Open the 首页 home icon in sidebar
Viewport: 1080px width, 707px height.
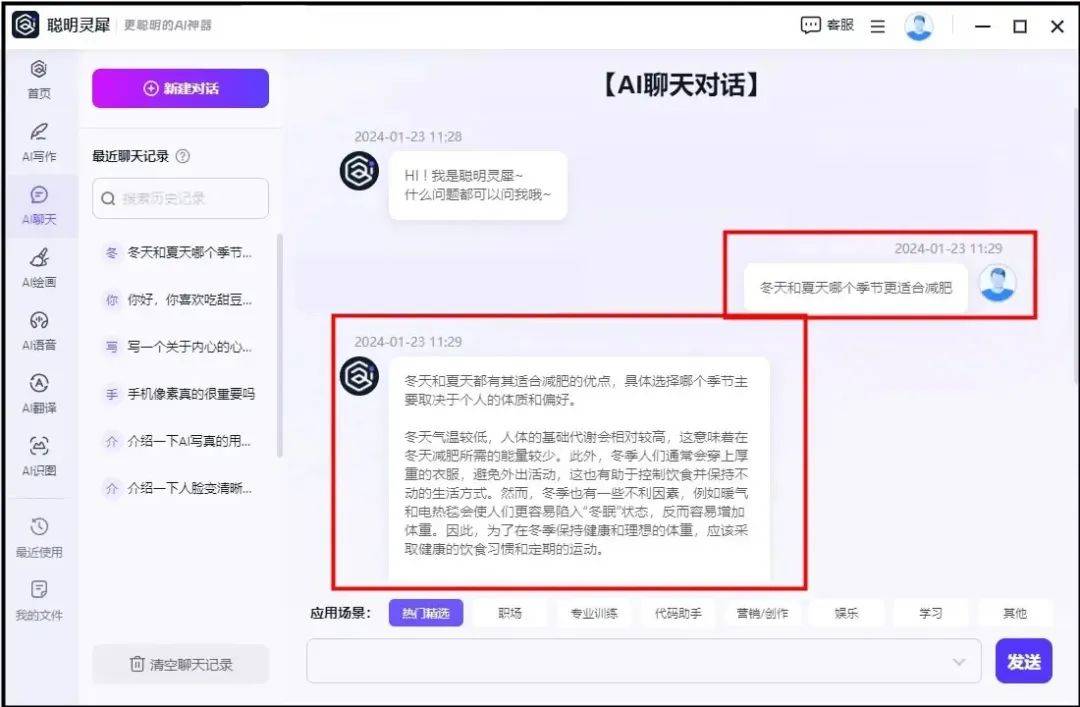point(39,80)
